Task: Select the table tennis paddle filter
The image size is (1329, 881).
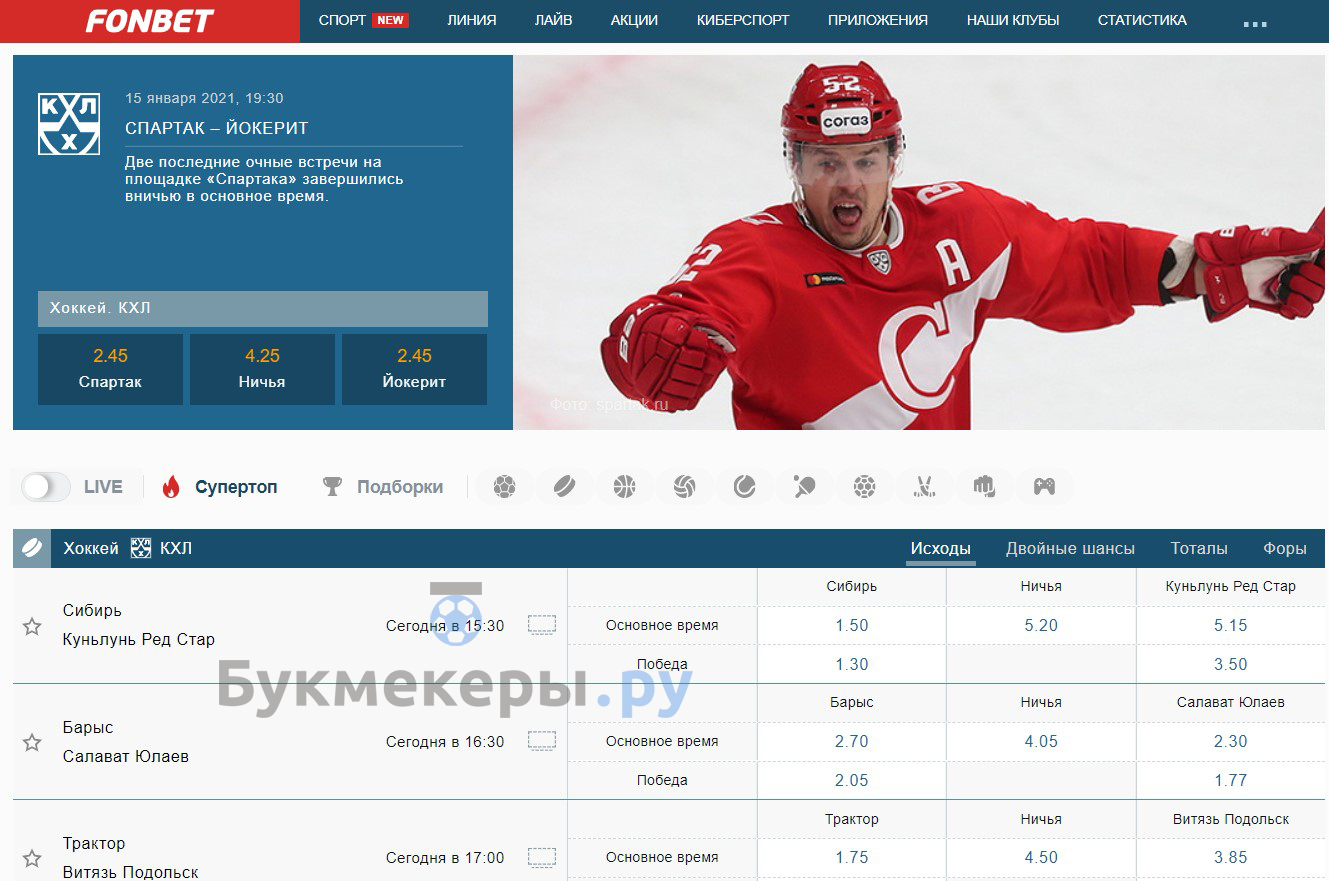Action: click(x=805, y=487)
